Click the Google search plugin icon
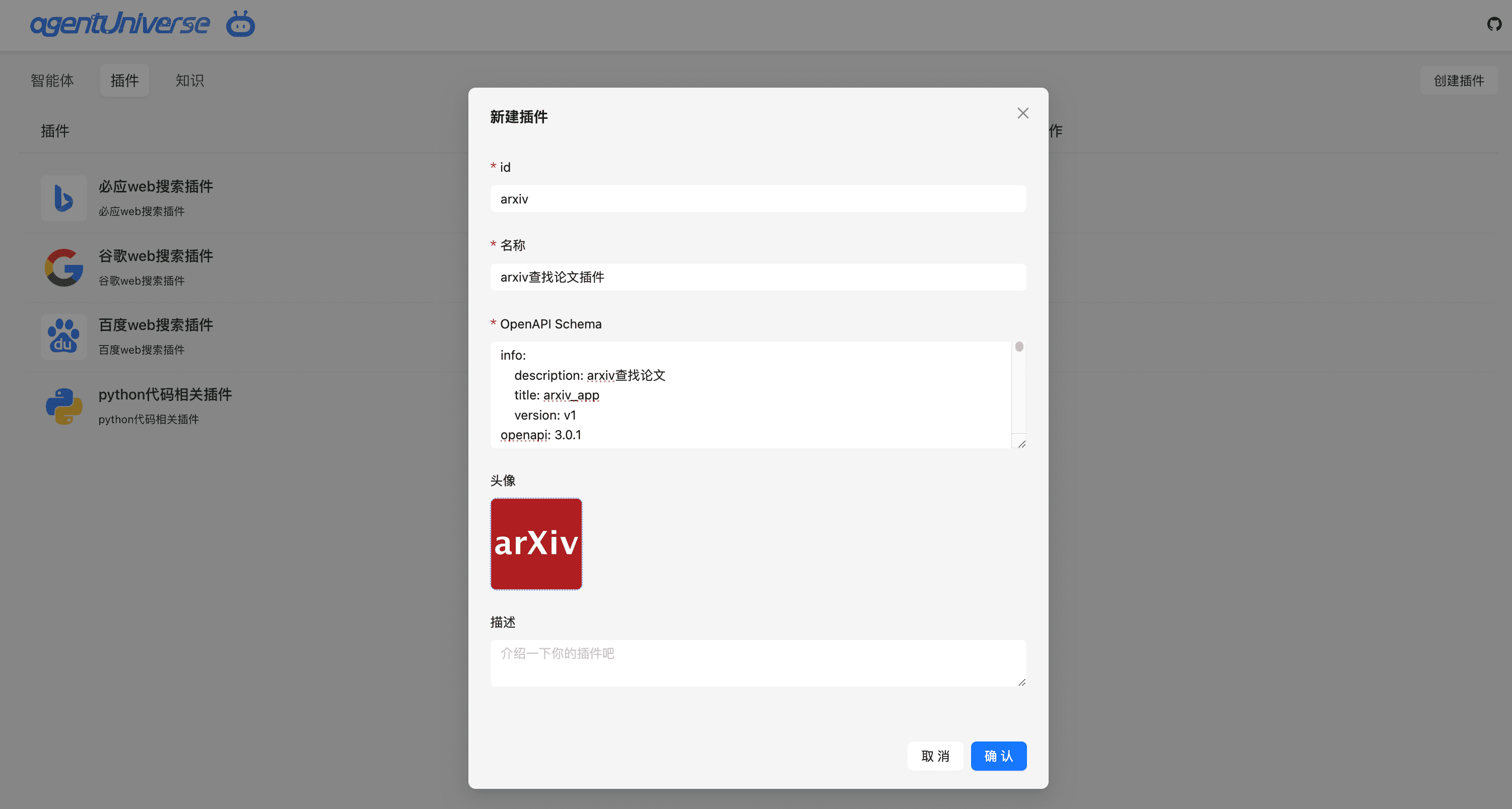The width and height of the screenshot is (1512, 809). point(63,267)
